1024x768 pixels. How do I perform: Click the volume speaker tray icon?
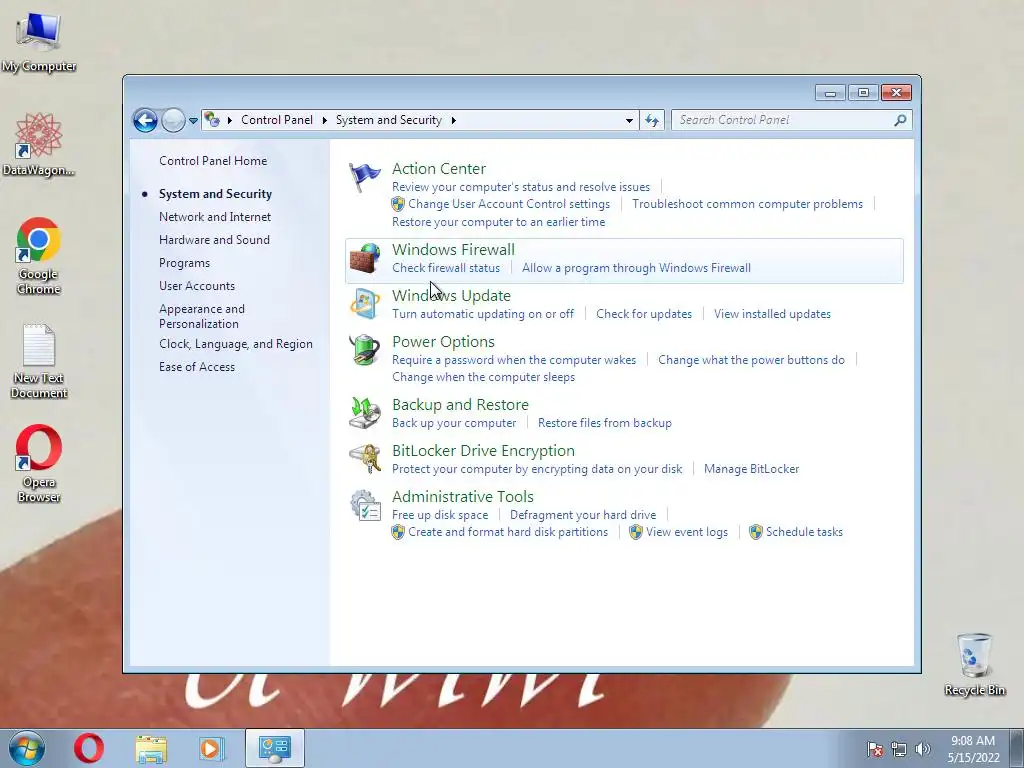pyautogui.click(x=923, y=749)
